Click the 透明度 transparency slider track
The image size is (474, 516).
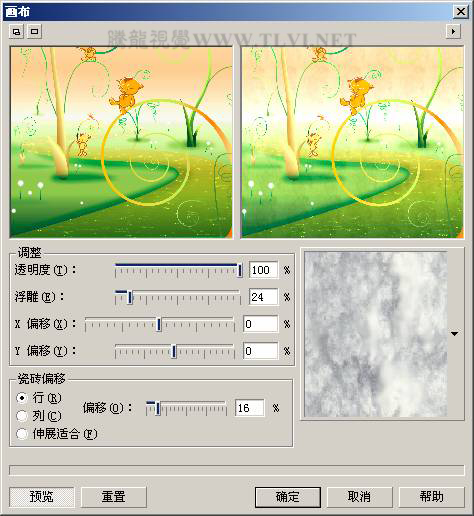point(178,270)
